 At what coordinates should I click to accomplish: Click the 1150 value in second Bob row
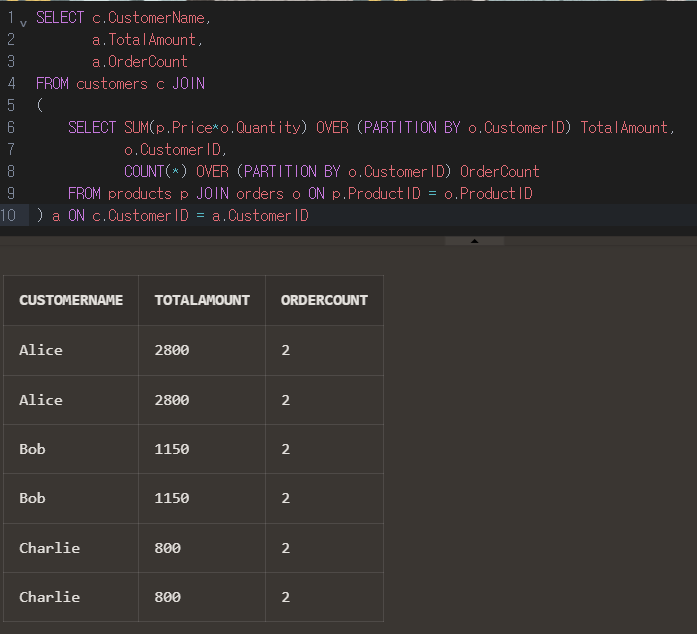172,498
